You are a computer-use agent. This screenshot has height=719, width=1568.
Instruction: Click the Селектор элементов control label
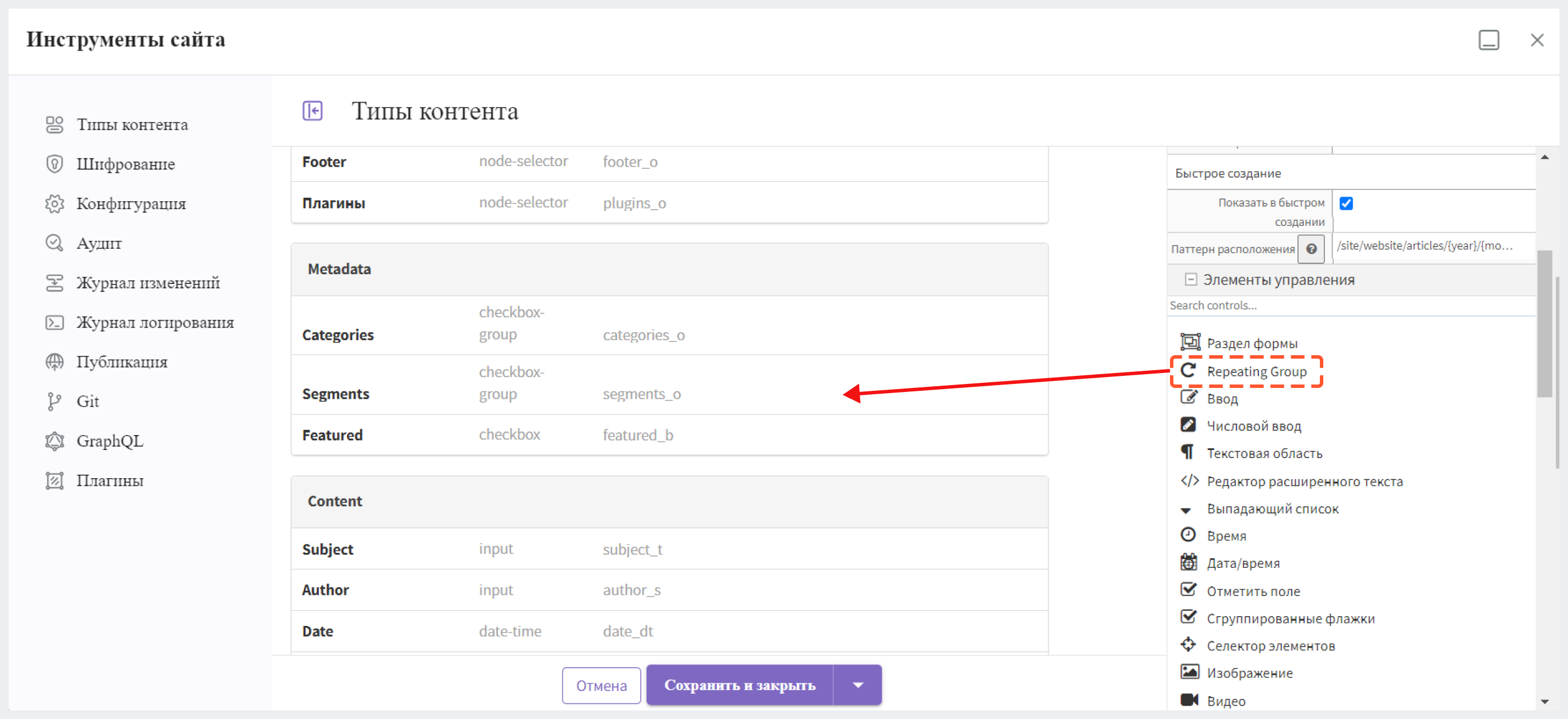tap(1271, 646)
